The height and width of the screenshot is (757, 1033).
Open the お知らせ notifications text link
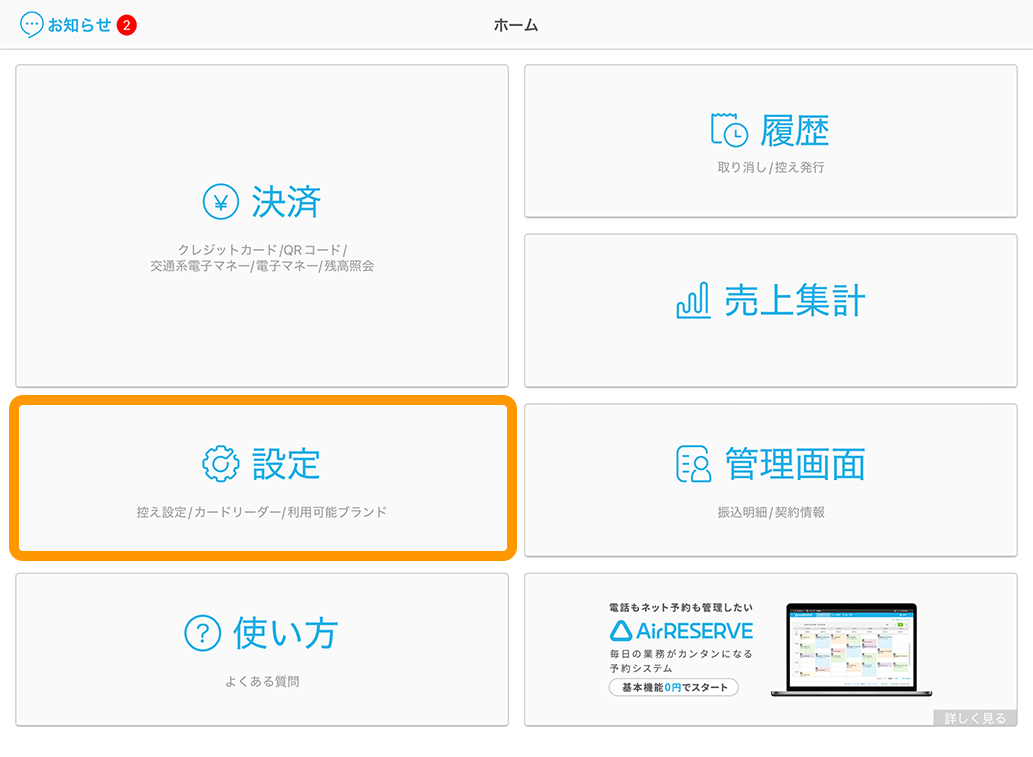[x=80, y=25]
